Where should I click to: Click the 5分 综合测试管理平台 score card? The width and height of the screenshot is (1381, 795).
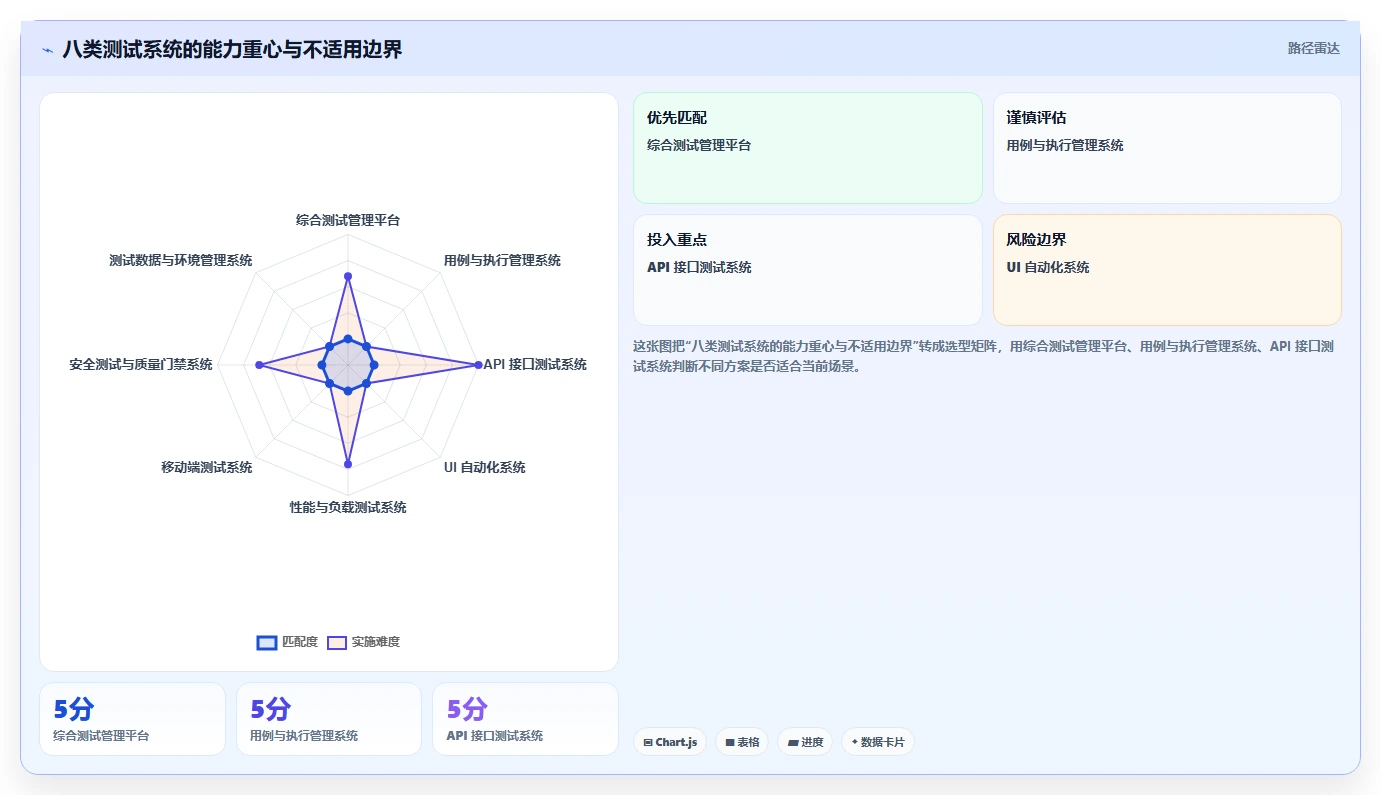(x=132, y=719)
